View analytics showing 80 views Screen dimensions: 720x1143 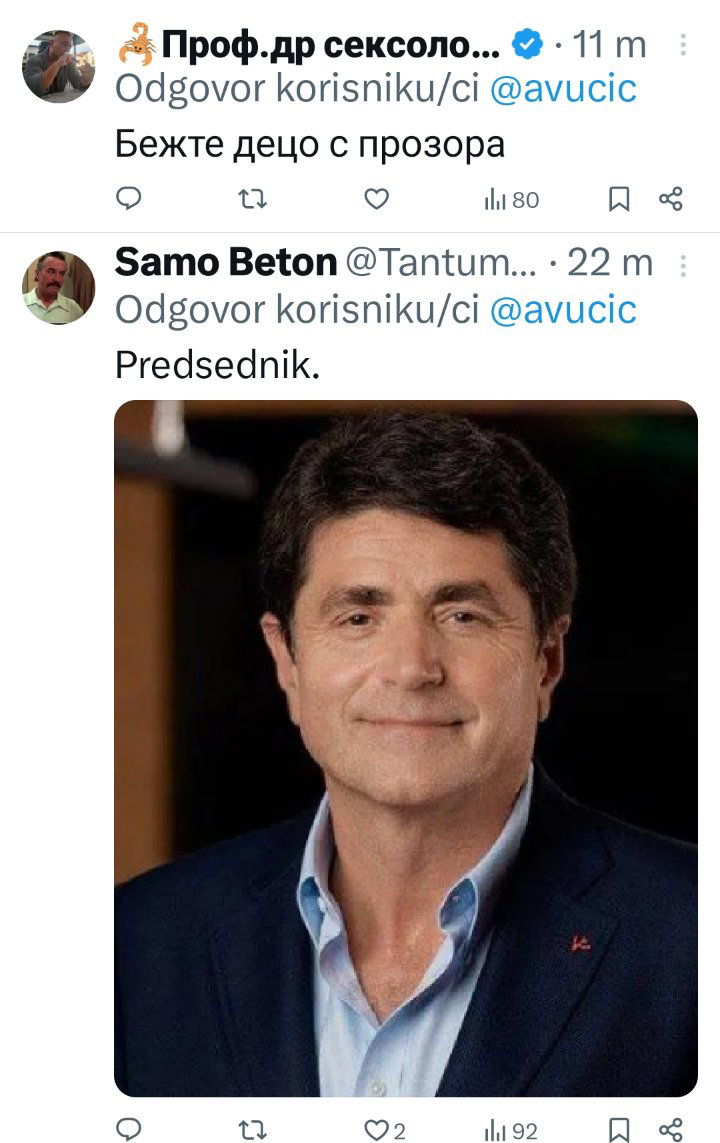click(x=512, y=199)
